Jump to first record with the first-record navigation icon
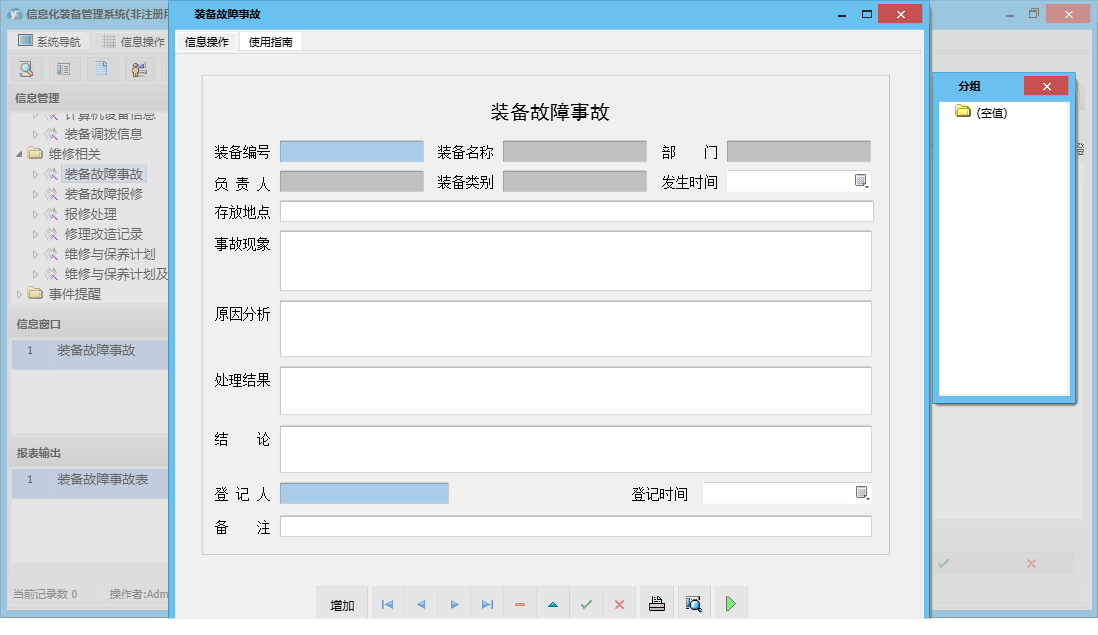The image size is (1098, 635). pyautogui.click(x=387, y=602)
